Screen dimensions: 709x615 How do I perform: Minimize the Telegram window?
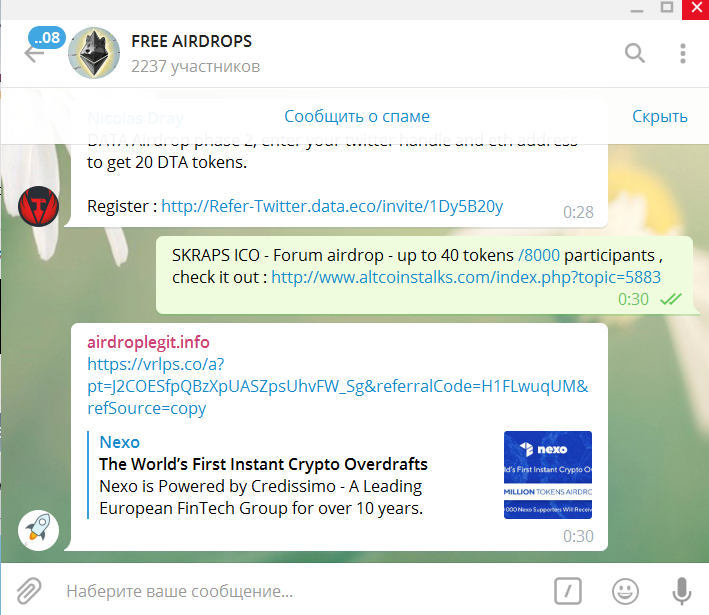pos(637,9)
